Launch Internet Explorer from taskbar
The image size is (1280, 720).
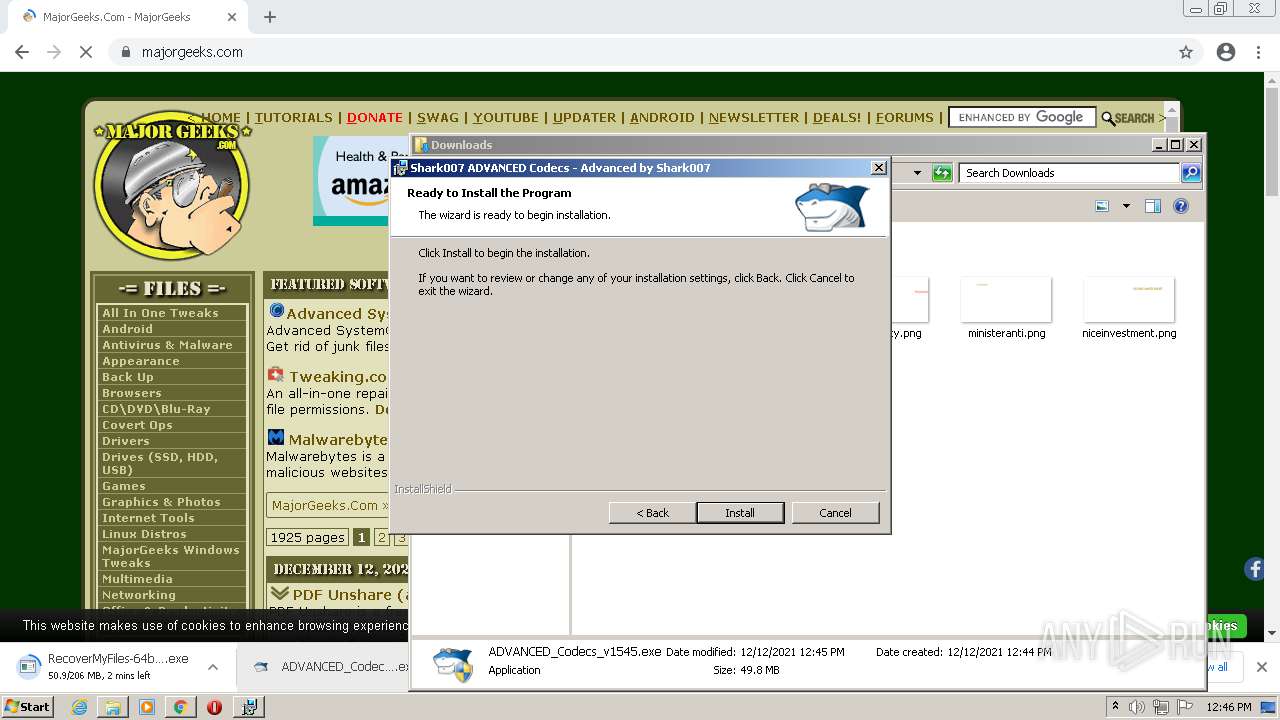79,707
